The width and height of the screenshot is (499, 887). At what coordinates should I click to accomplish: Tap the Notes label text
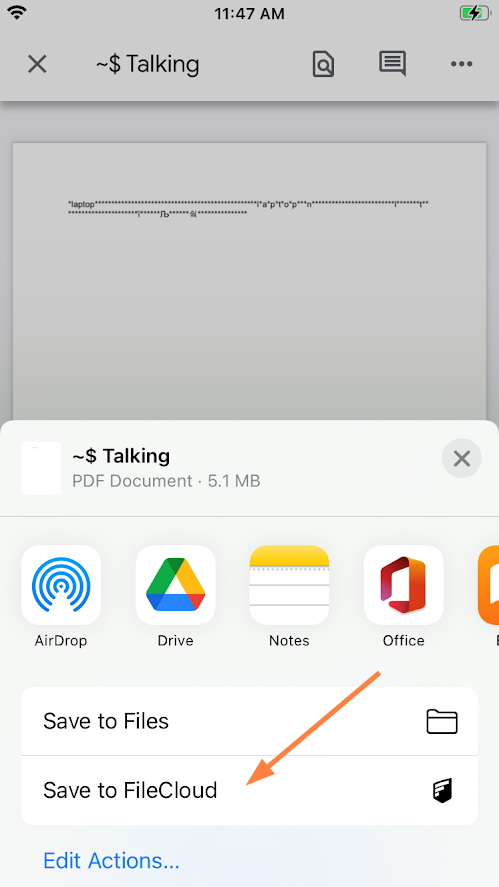point(289,640)
